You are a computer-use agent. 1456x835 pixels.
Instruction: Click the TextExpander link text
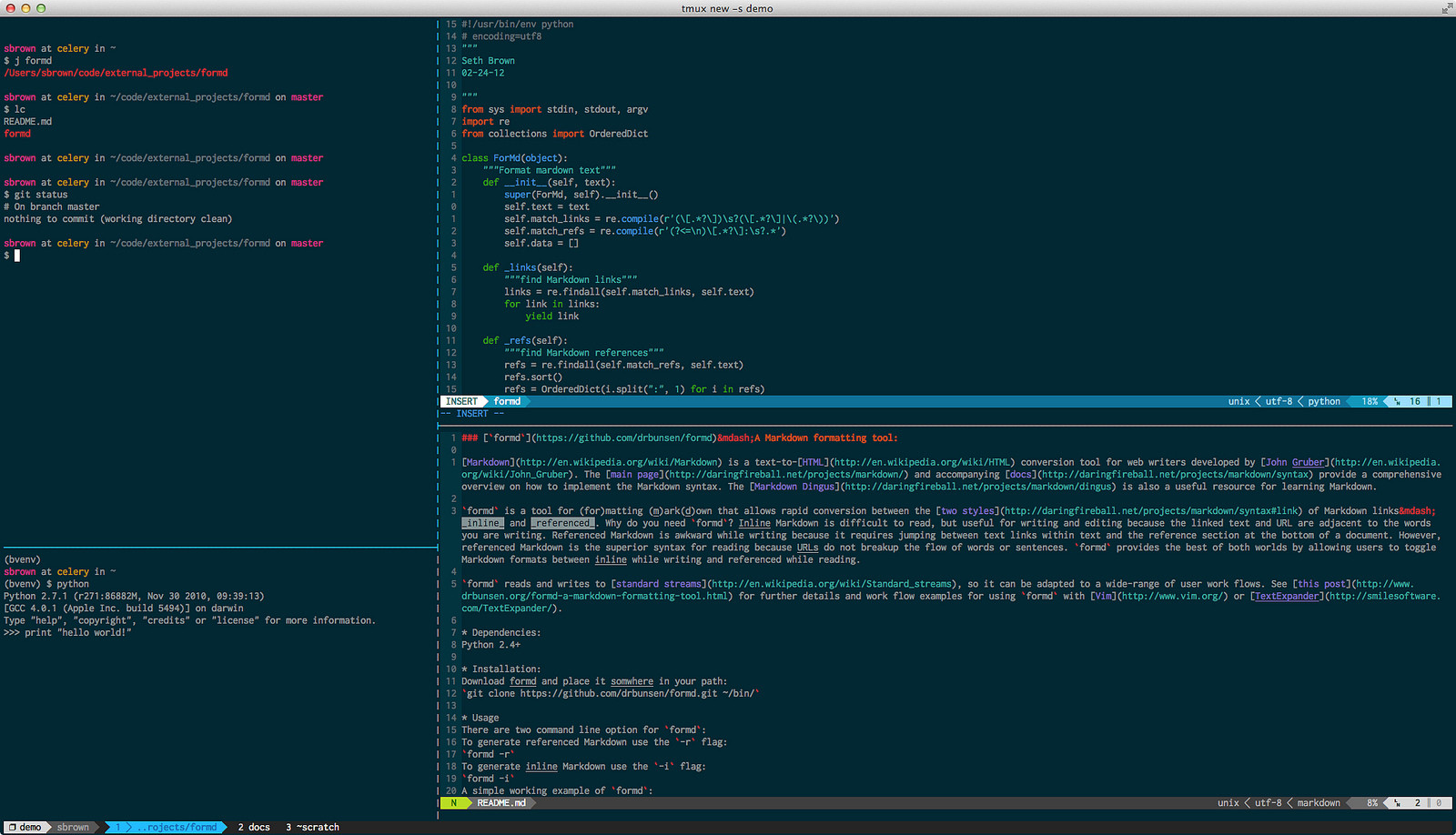click(x=1287, y=596)
